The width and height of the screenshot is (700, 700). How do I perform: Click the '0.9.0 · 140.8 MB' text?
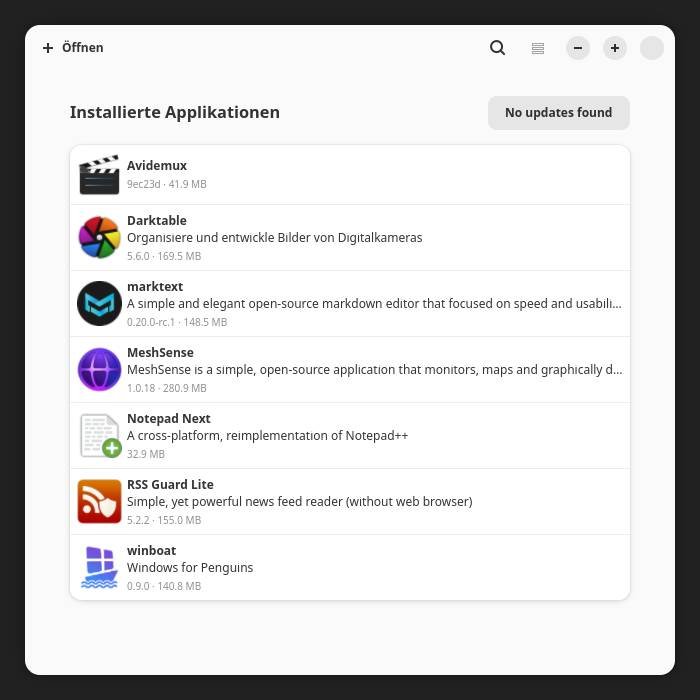[x=164, y=586]
